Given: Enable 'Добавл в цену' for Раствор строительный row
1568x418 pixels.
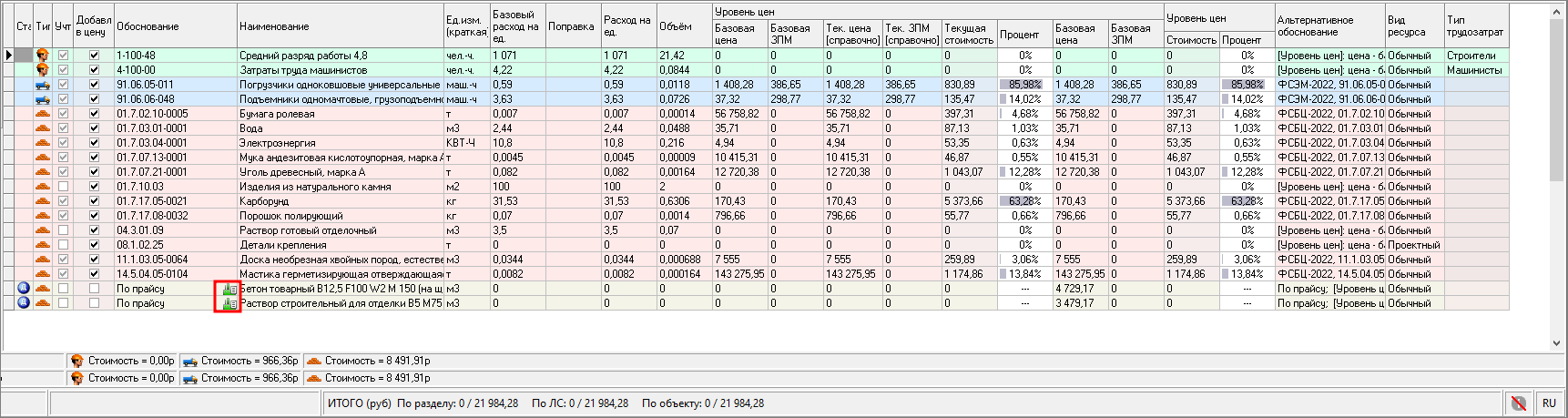Looking at the screenshot, I should point(94,303).
